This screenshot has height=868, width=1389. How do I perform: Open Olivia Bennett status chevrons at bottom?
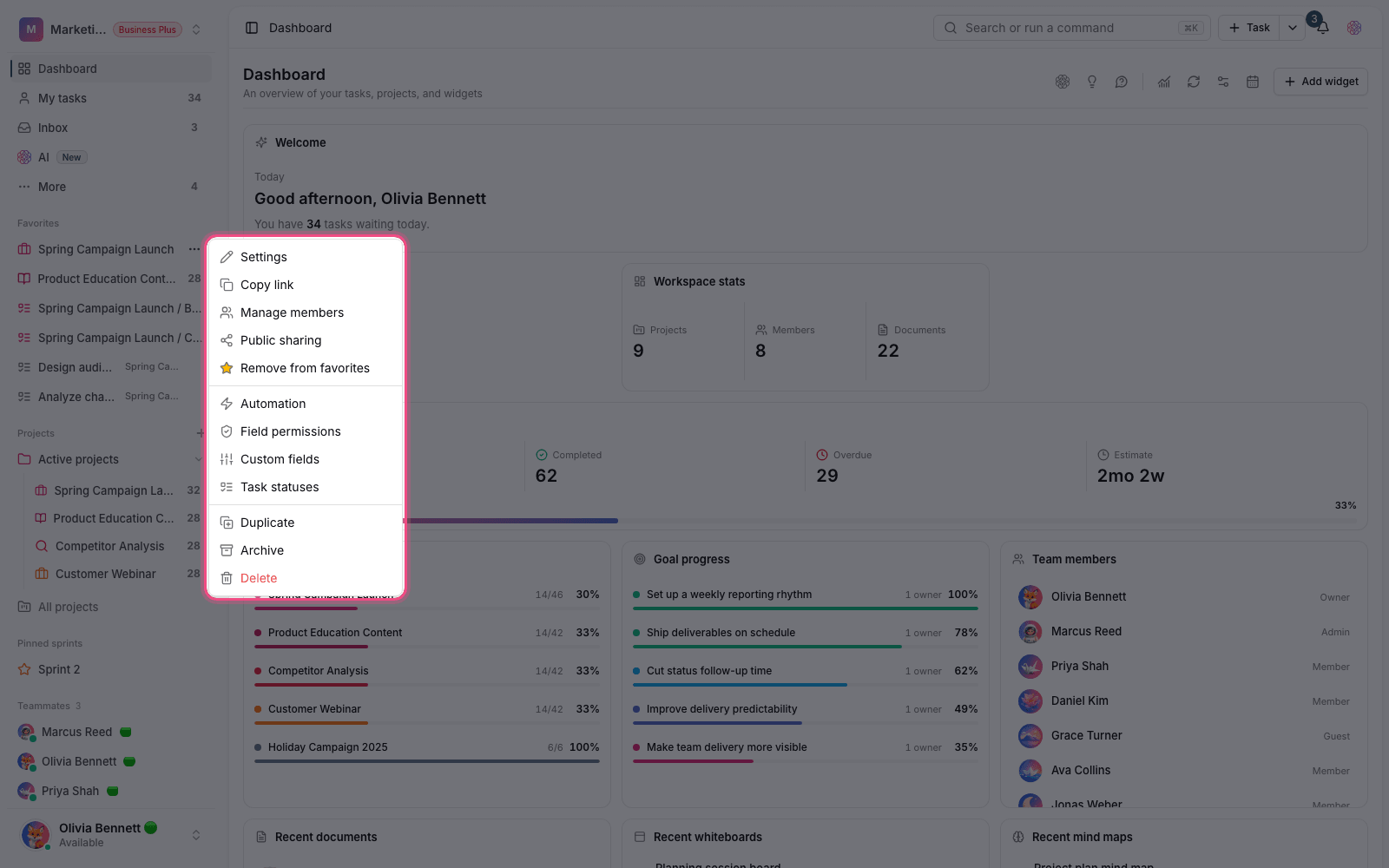(x=196, y=835)
